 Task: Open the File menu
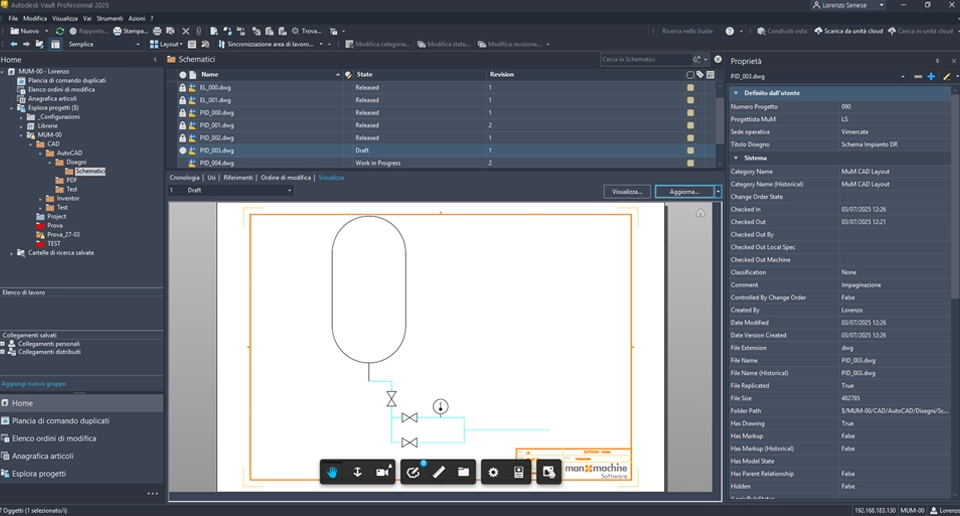[x=13, y=18]
